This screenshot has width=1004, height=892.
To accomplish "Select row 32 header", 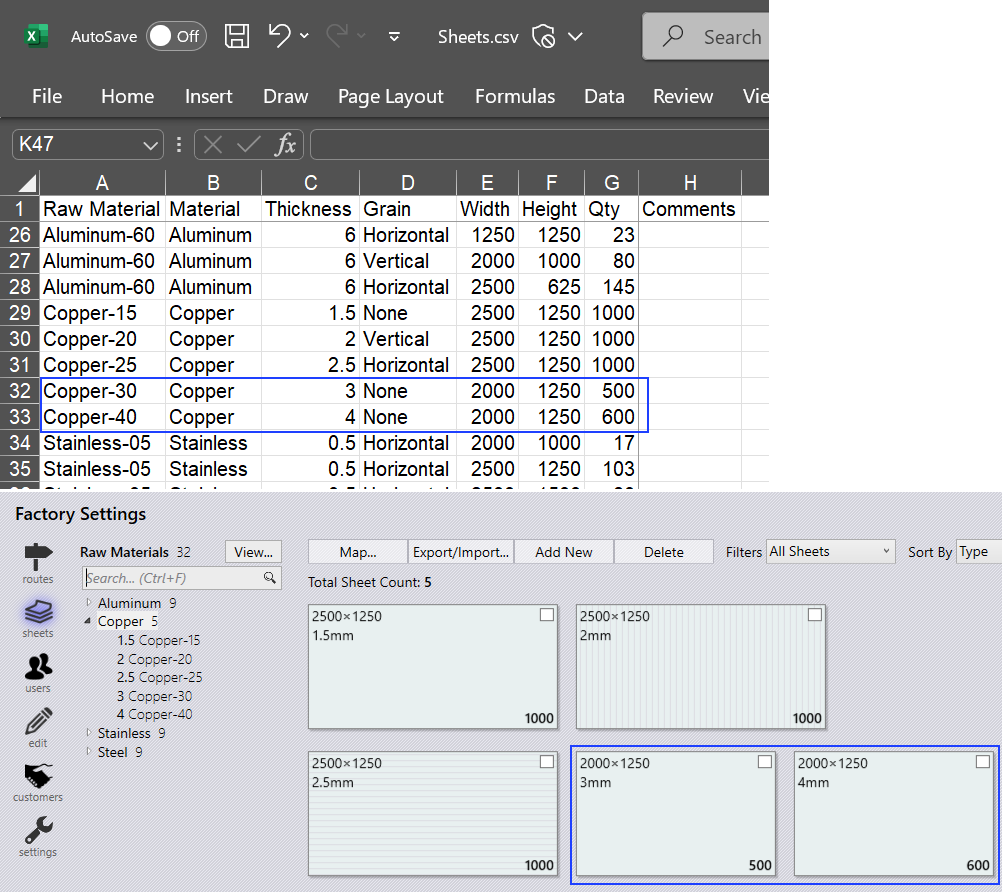I will (x=20, y=391).
